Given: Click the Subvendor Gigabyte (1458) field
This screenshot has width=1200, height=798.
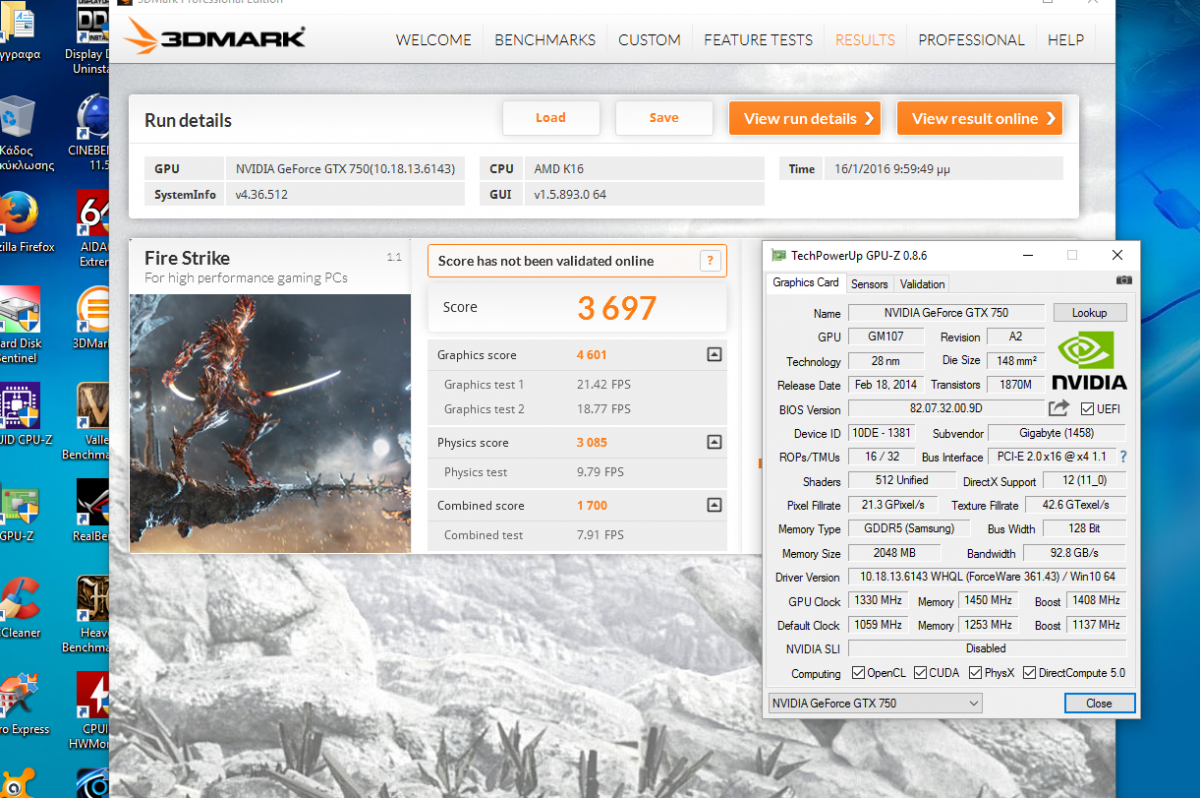Looking at the screenshot, I should [1056, 433].
